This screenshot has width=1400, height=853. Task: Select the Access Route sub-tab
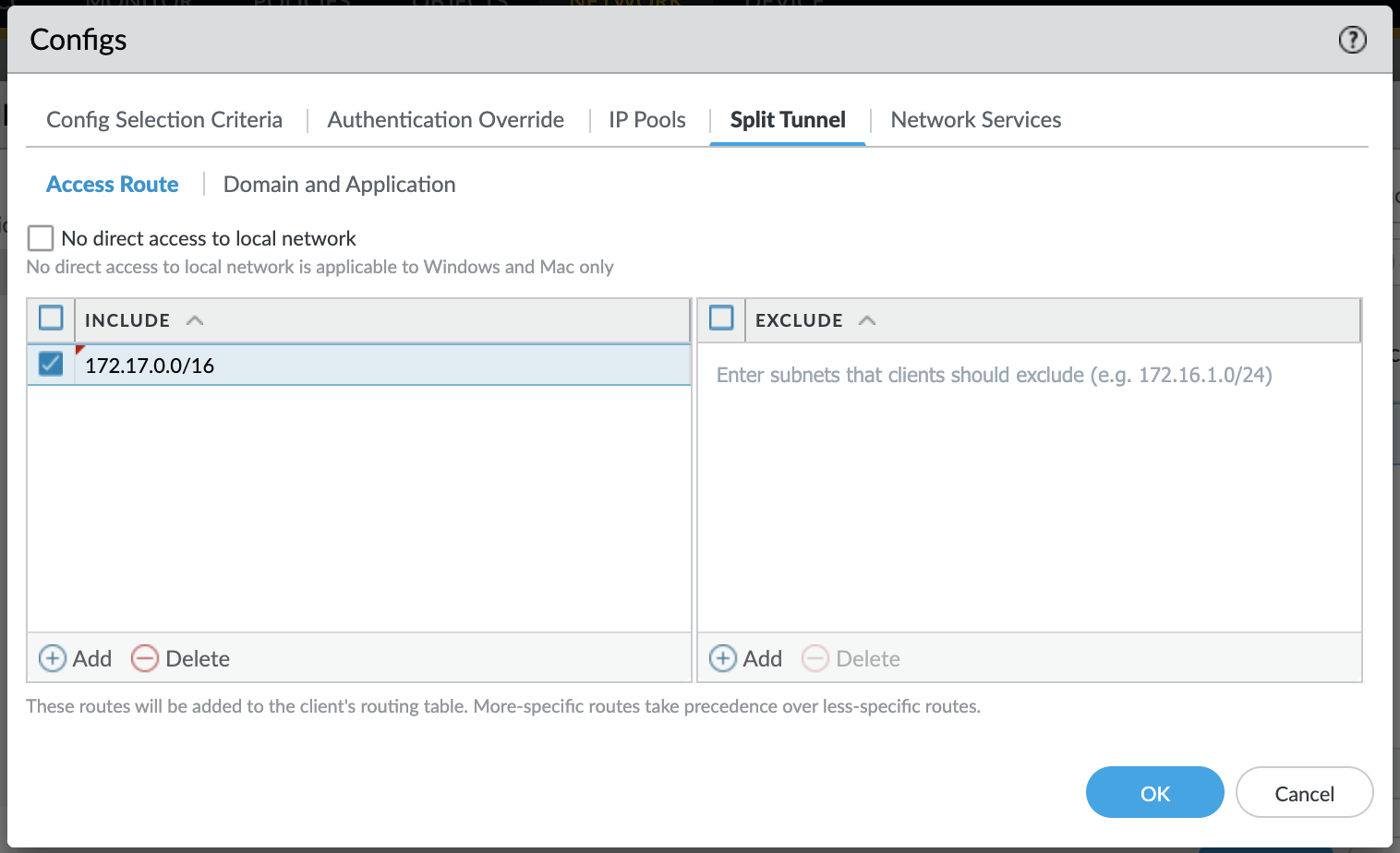pos(113,185)
